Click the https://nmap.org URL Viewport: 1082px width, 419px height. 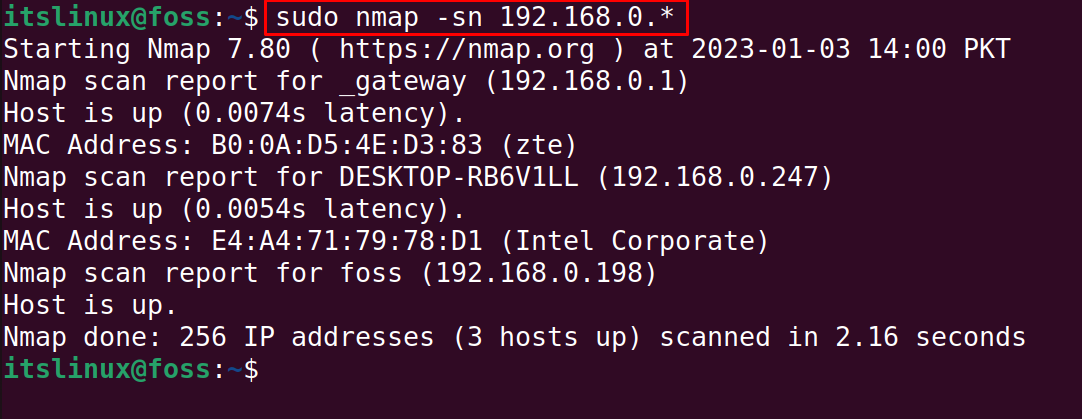466,50
